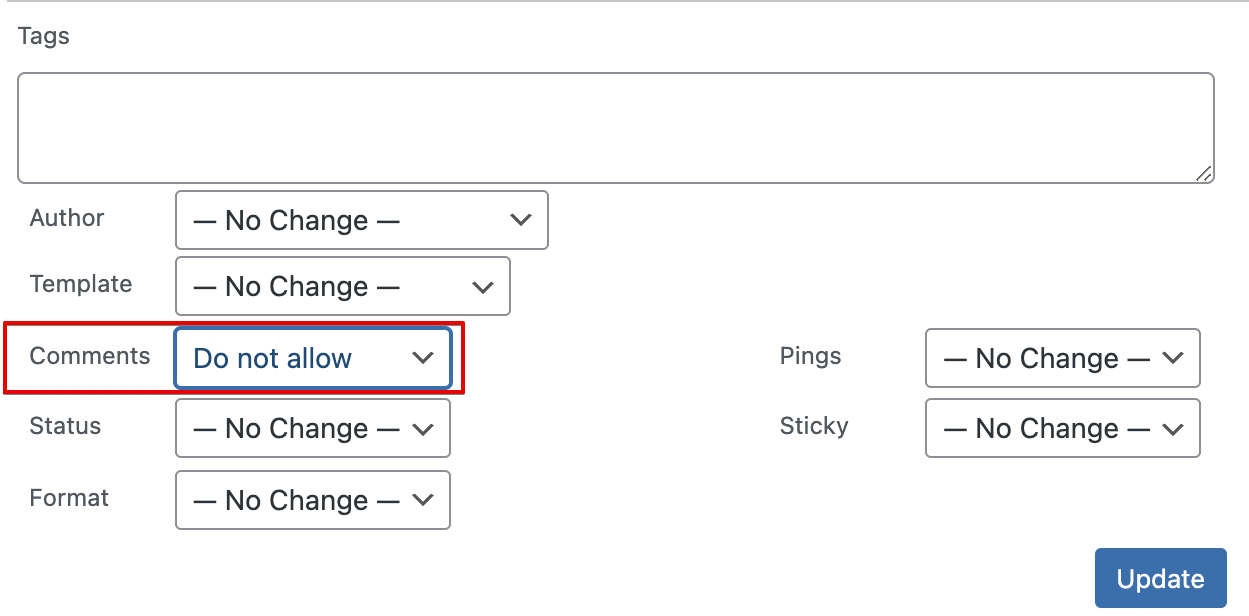This screenshot has height=616, width=1249.
Task: Open the Format dropdown menu
Action: (x=312, y=500)
